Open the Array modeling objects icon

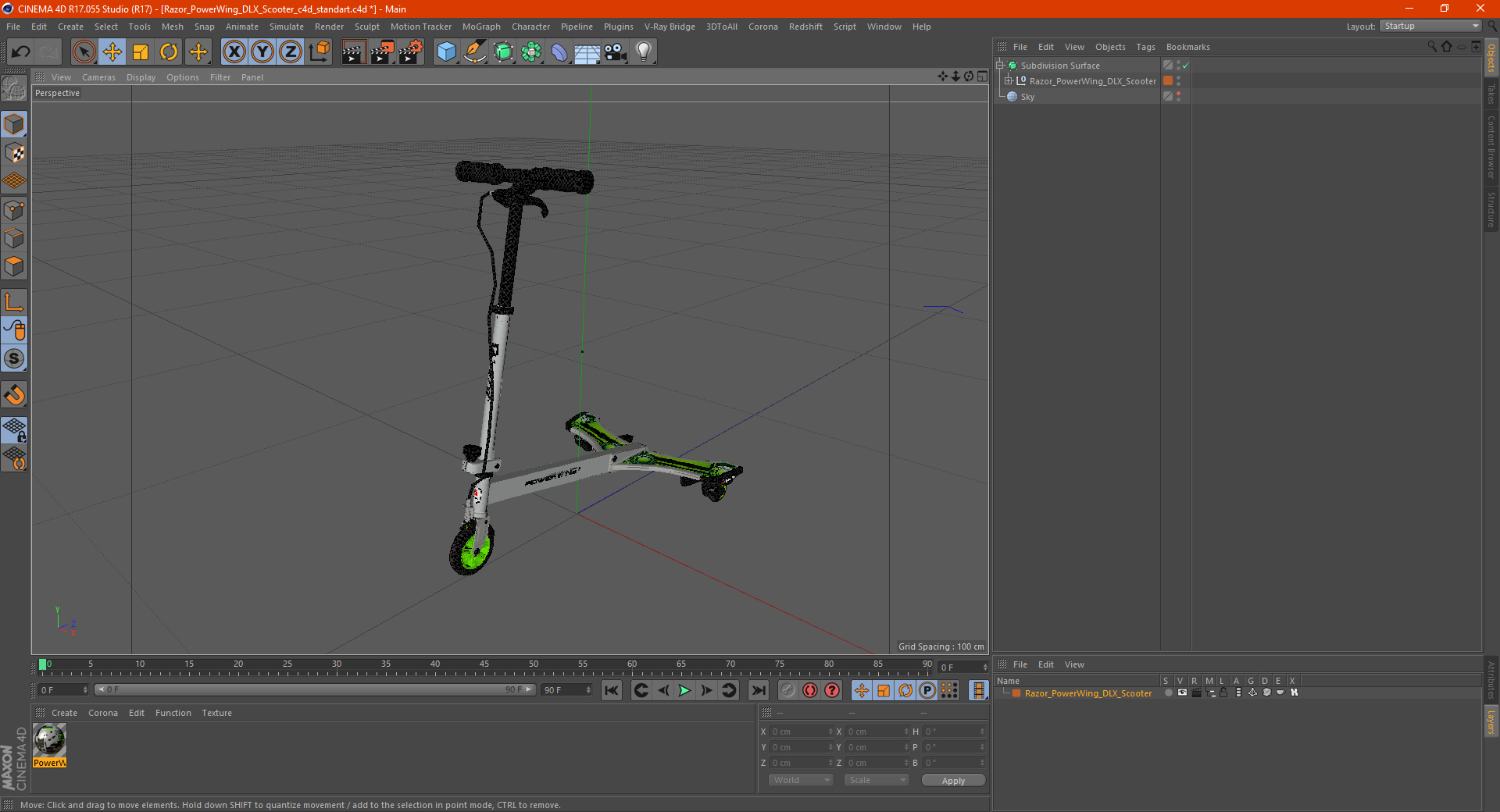tap(531, 52)
